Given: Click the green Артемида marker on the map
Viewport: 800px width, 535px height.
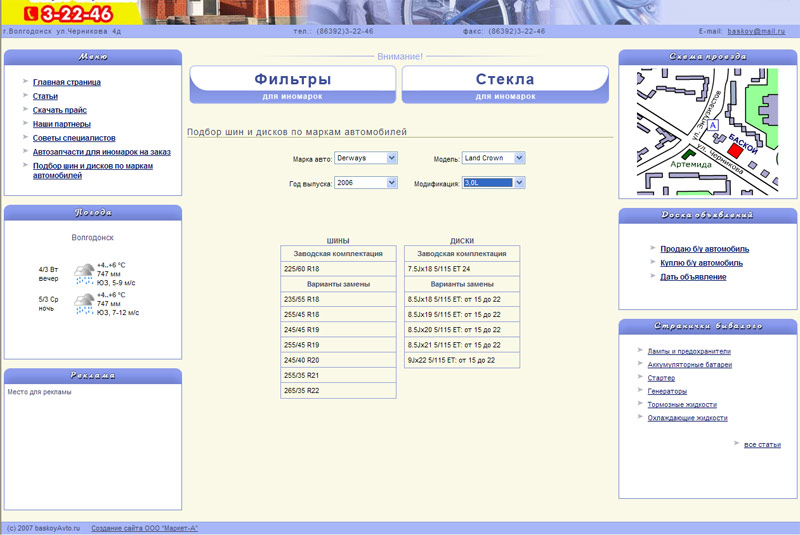Looking at the screenshot, I should click(x=686, y=154).
